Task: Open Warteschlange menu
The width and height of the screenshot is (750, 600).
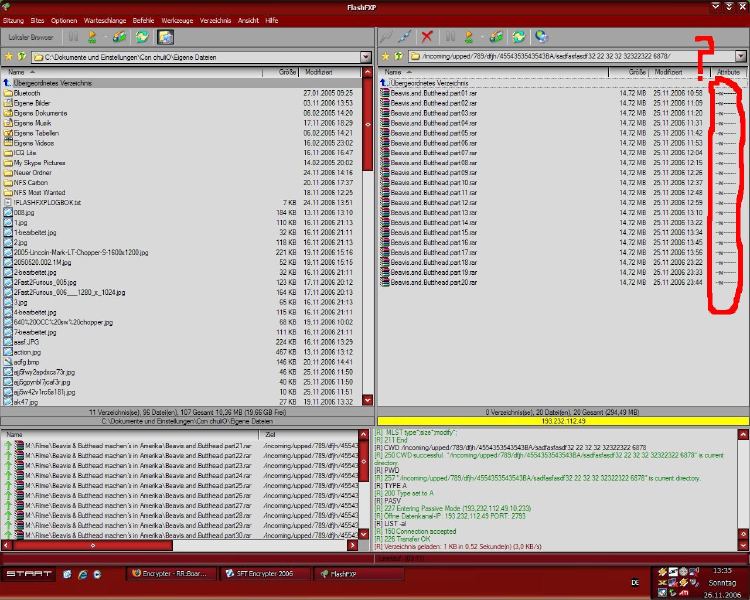Action: point(105,21)
